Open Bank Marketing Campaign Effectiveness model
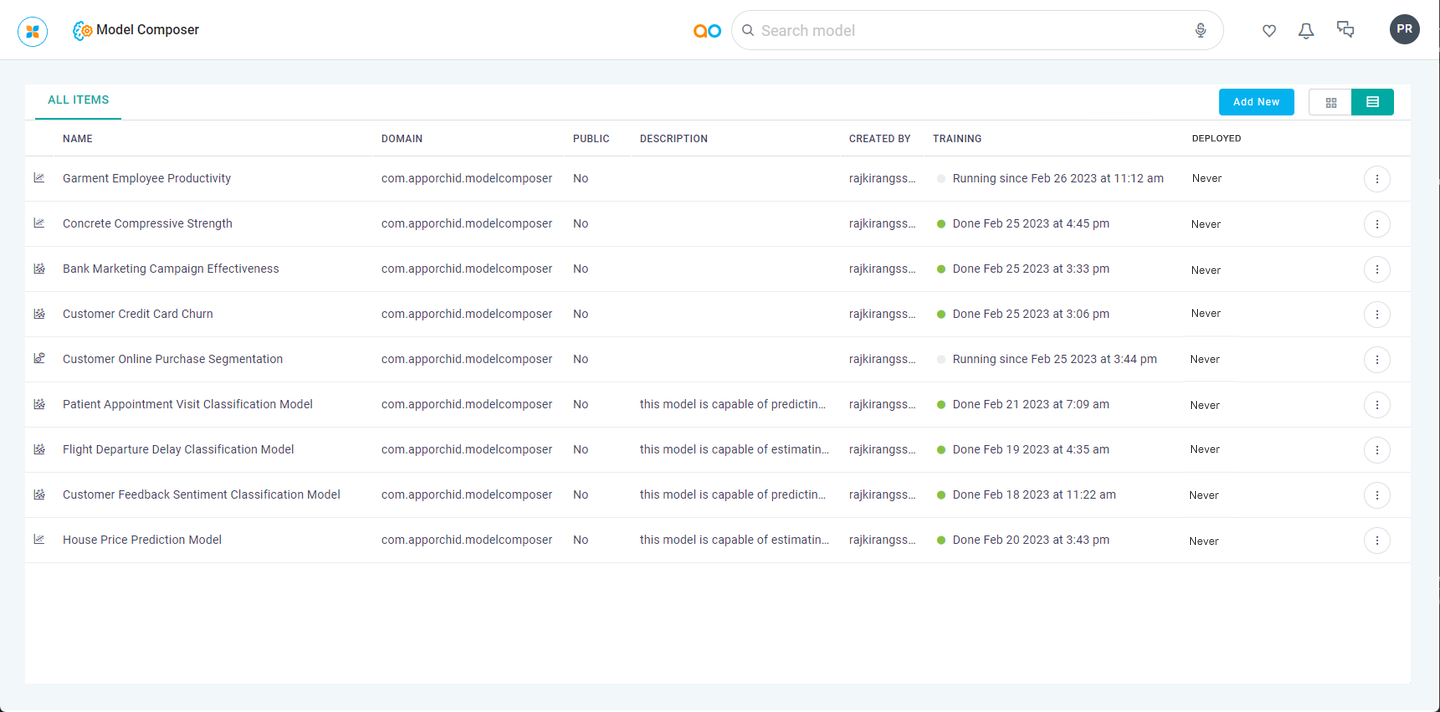The height and width of the screenshot is (712, 1440). tap(170, 269)
